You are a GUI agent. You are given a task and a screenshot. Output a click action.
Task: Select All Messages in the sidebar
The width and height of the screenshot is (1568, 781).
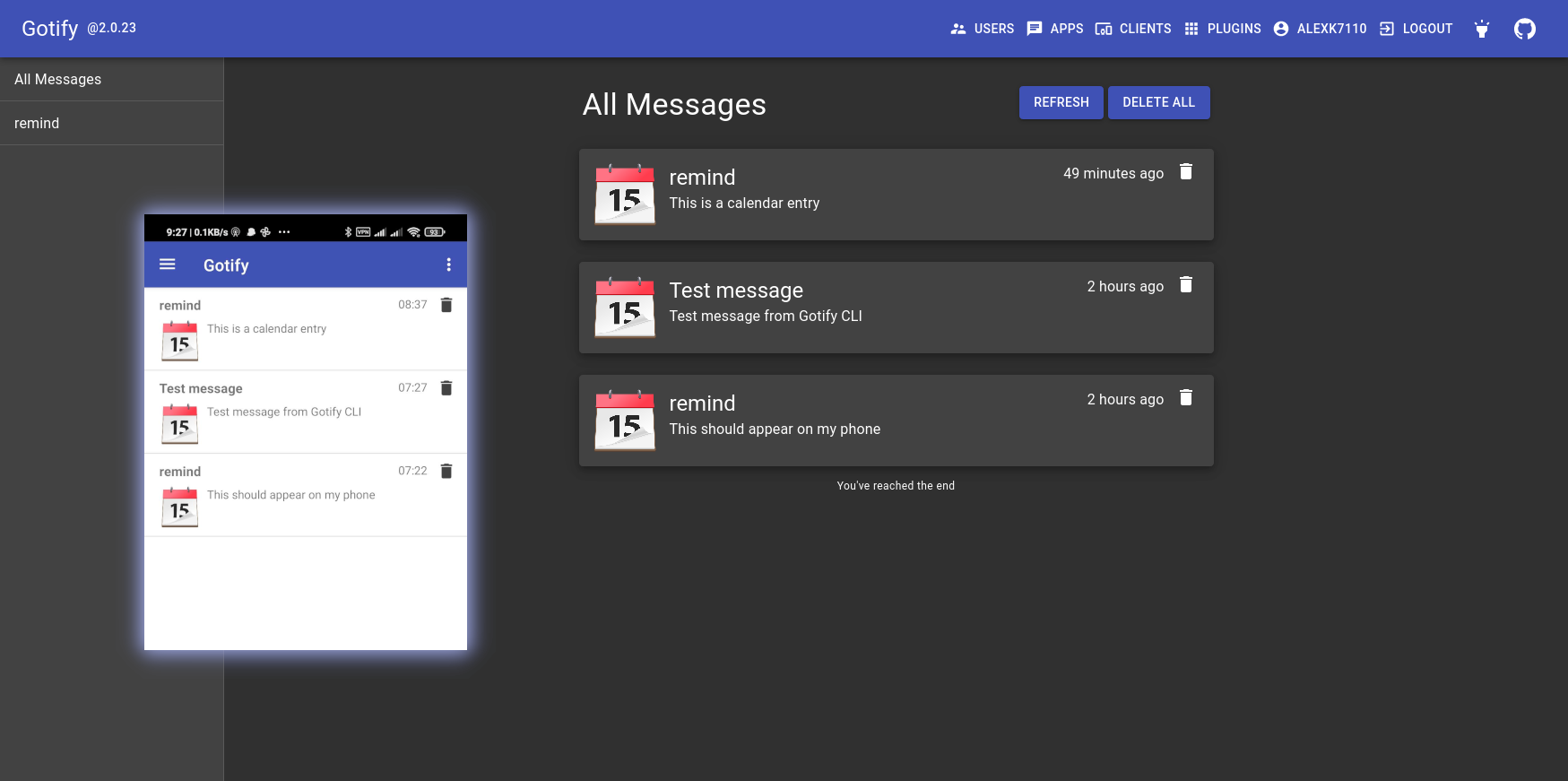click(x=111, y=79)
